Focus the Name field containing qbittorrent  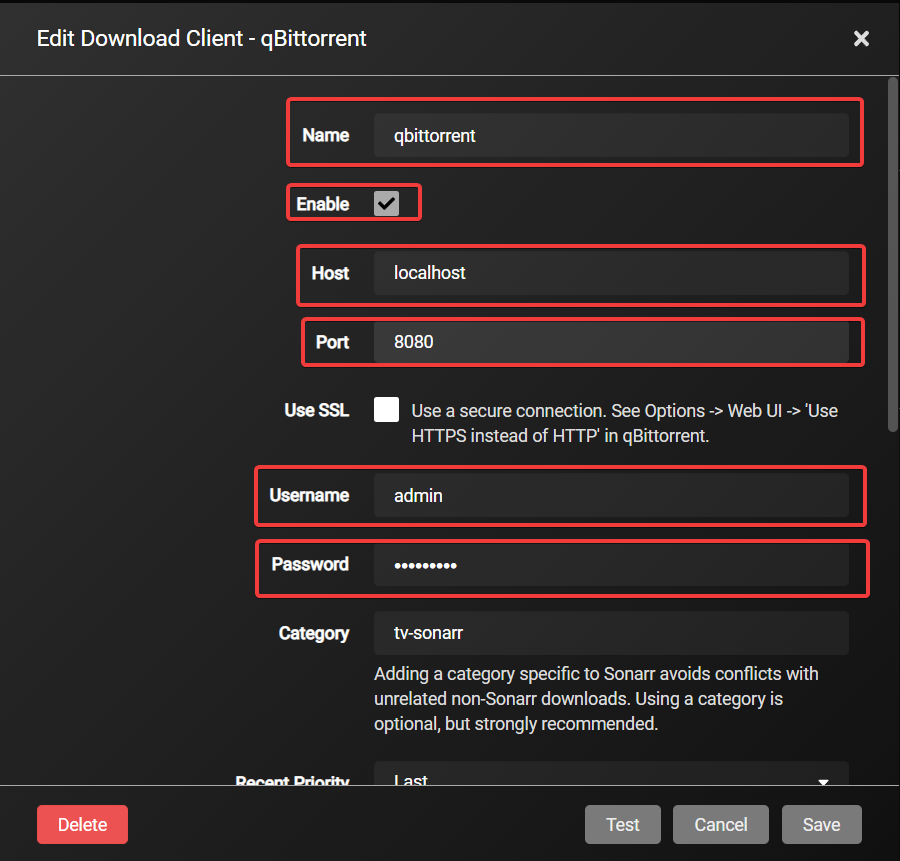611,135
